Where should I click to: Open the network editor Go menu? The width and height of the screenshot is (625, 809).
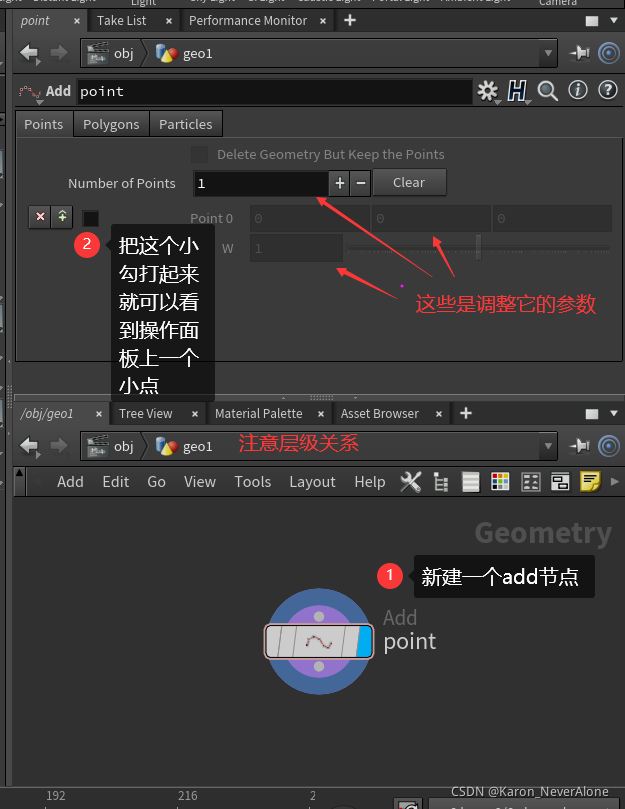[x=156, y=481]
